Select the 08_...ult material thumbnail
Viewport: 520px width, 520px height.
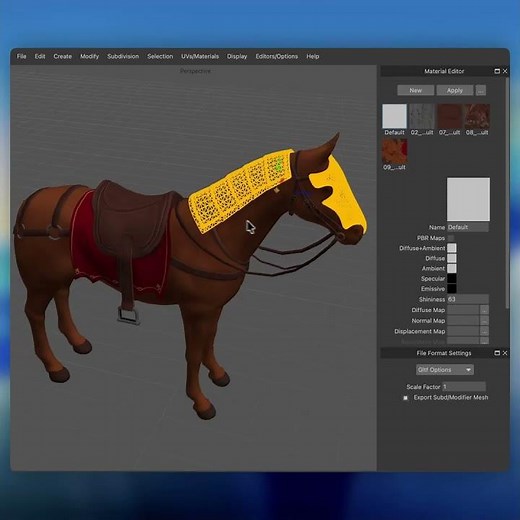[477, 116]
